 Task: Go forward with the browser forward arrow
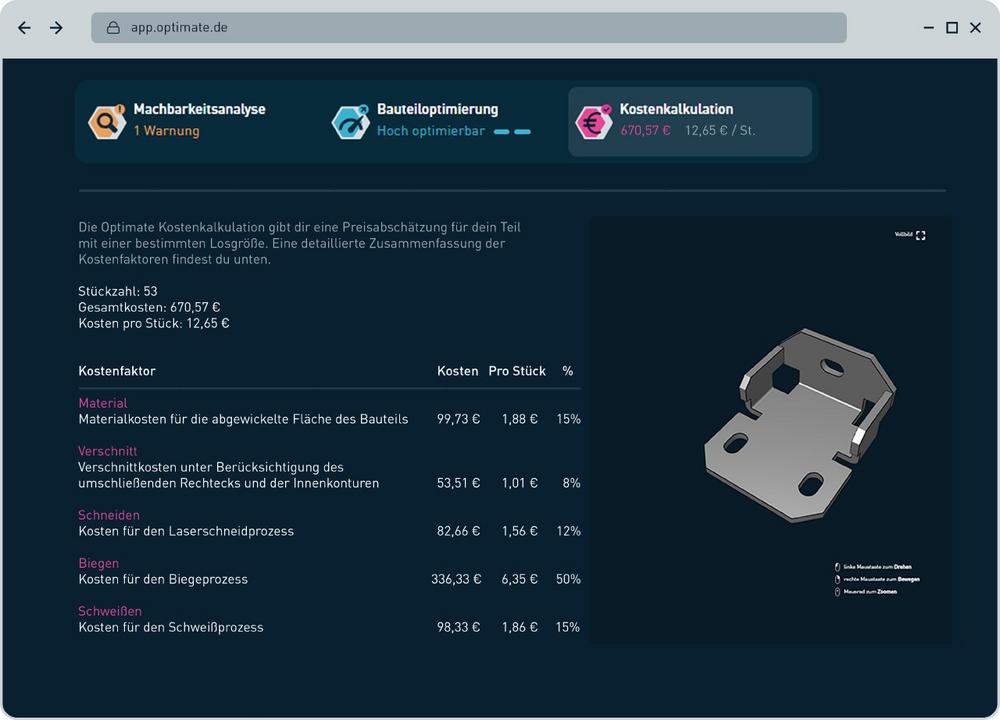pos(56,28)
